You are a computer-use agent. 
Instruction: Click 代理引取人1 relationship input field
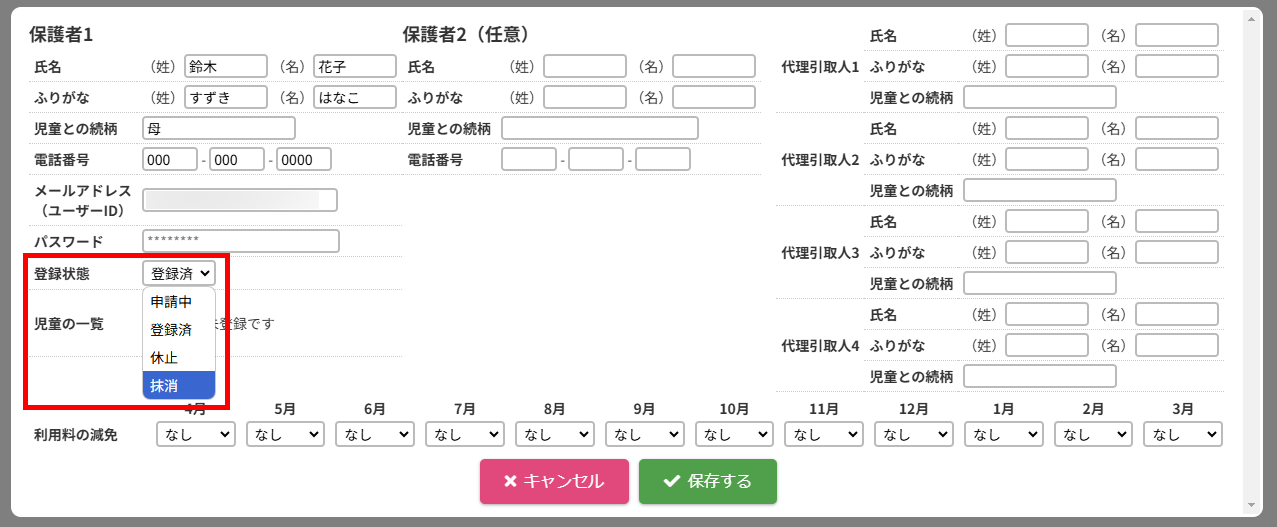click(x=1039, y=97)
